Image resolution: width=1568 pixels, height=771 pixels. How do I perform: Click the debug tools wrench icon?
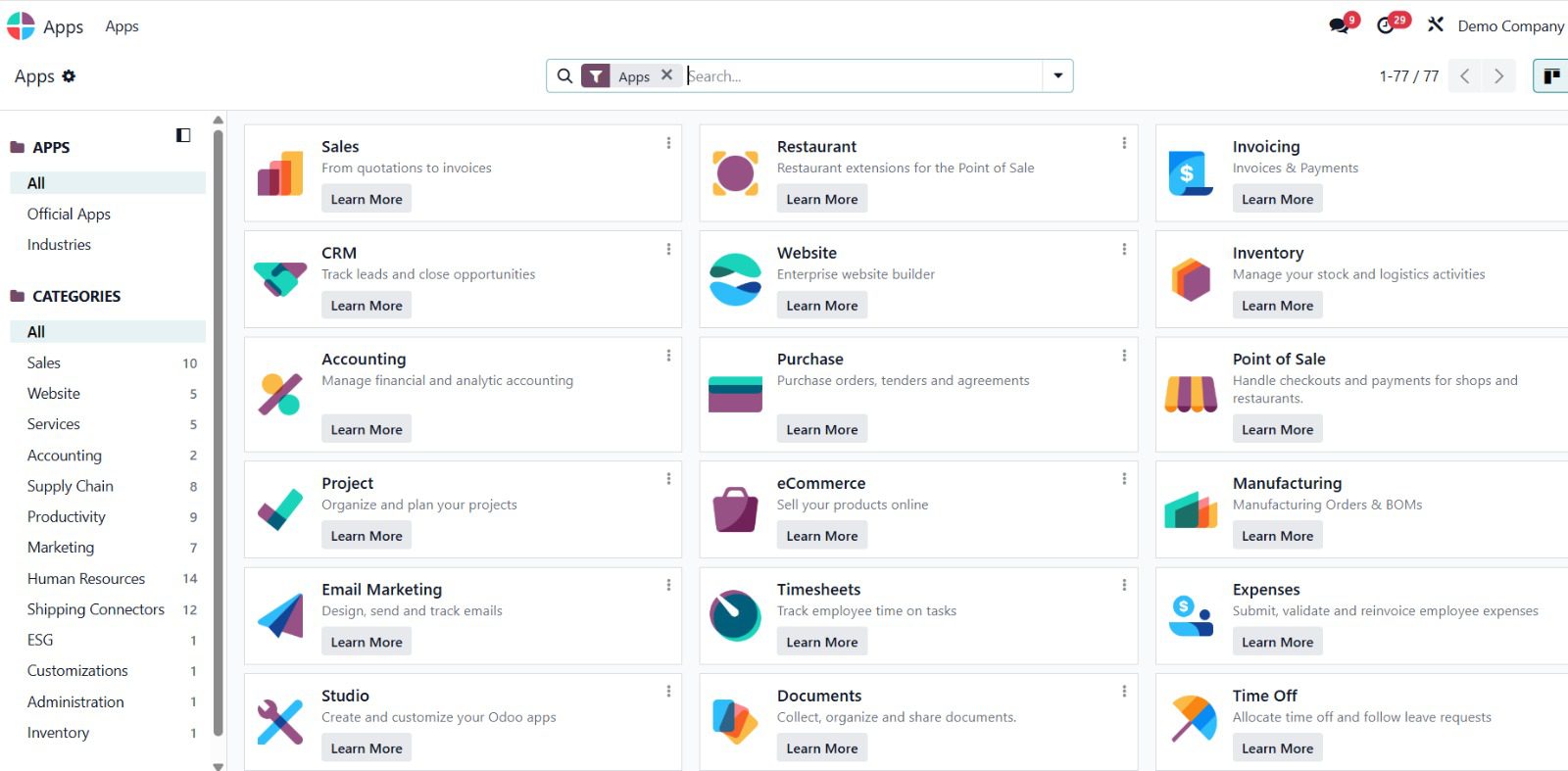click(1436, 25)
